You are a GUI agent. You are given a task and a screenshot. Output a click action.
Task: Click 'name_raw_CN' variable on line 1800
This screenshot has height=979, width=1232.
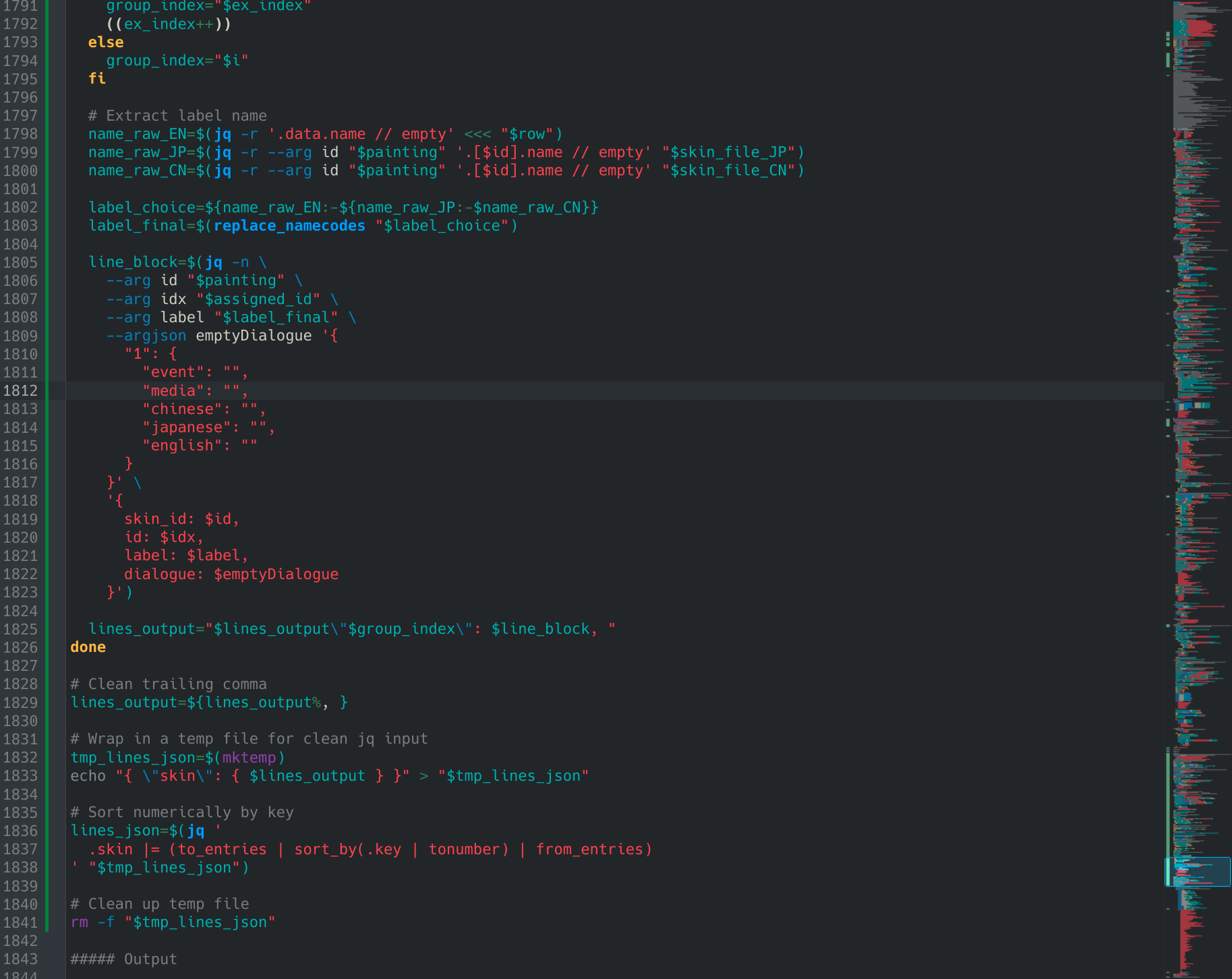[137, 170]
